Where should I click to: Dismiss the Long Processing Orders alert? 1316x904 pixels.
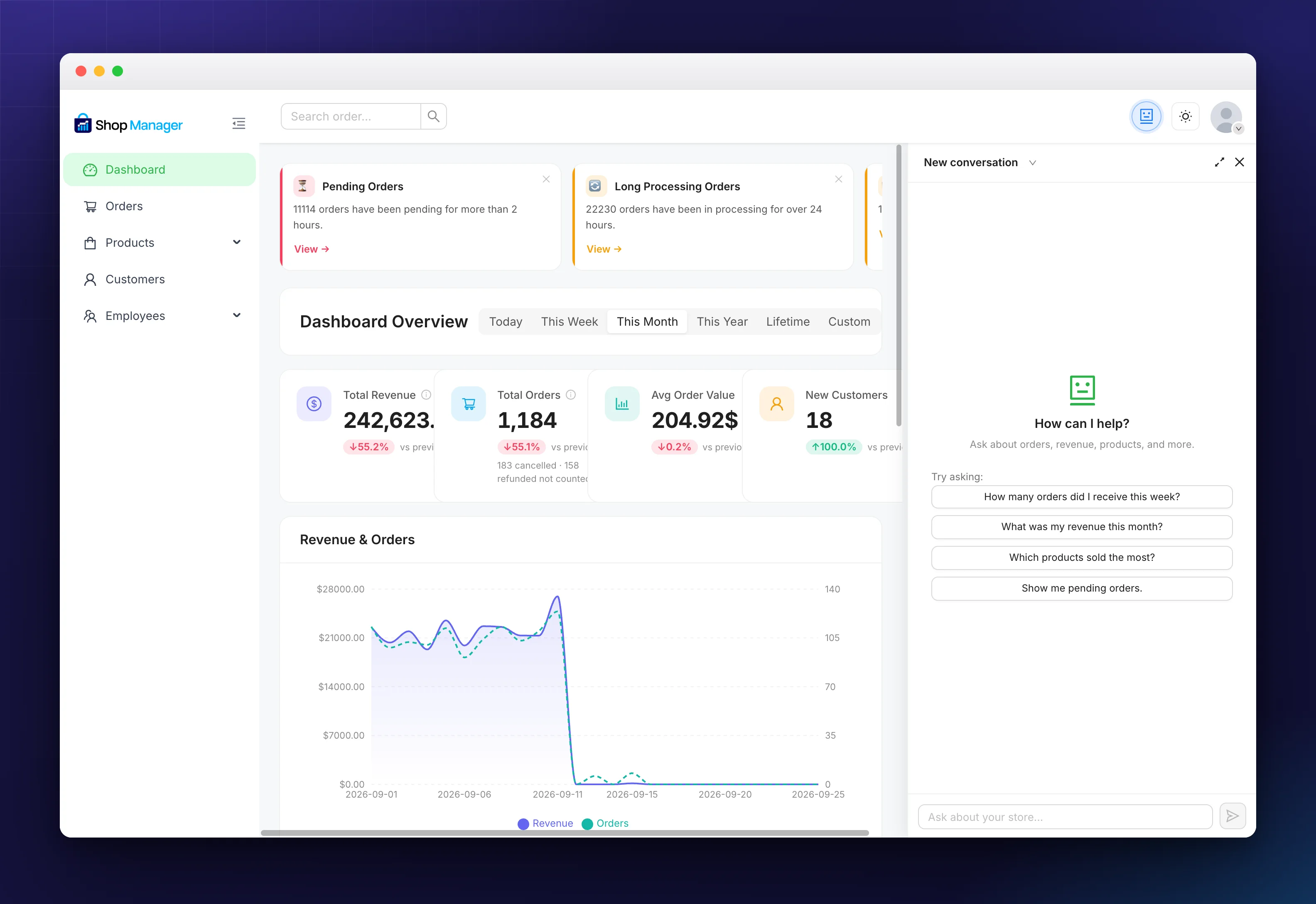pos(839,179)
